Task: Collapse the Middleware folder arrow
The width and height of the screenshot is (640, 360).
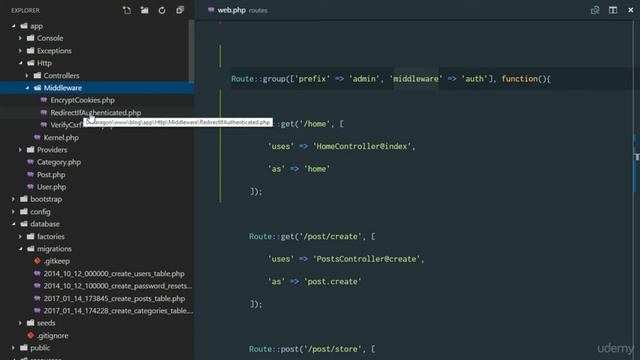Action: pos(27,88)
